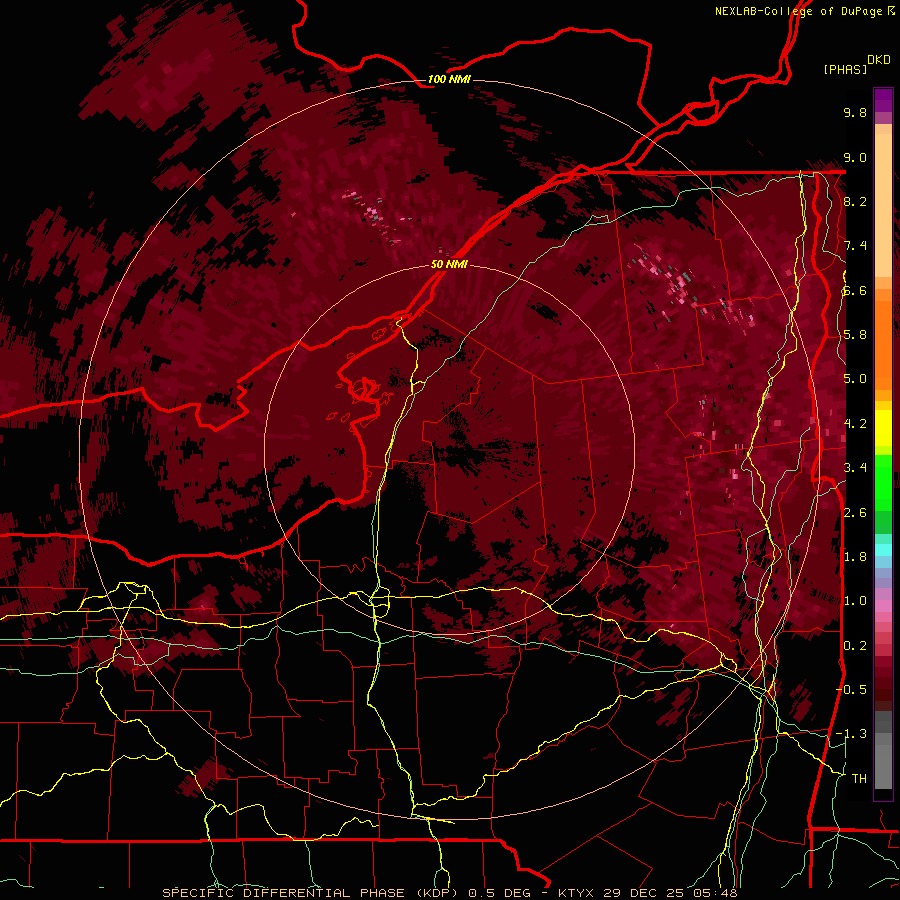This screenshot has height=900, width=900.
Task: Click the 4.2 value on the color scale
Action: tap(855, 424)
